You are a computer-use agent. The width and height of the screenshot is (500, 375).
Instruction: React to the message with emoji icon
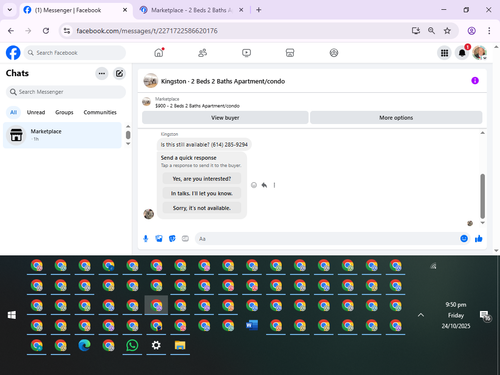[254, 185]
